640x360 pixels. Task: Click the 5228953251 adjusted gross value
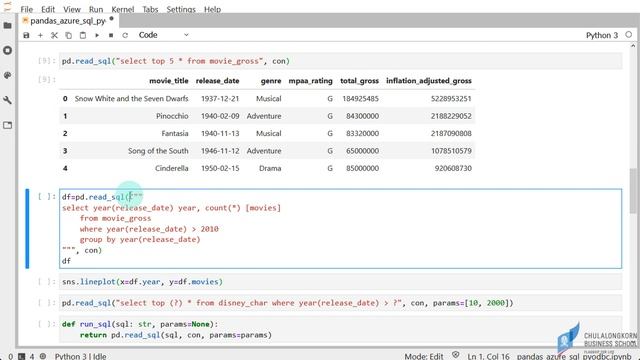coord(451,98)
